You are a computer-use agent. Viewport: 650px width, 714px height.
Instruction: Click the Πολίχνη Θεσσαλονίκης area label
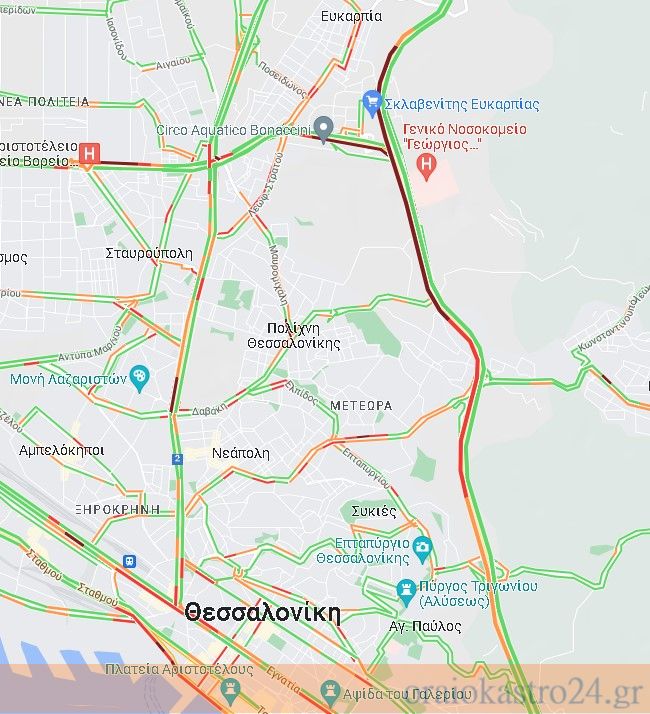pos(294,336)
